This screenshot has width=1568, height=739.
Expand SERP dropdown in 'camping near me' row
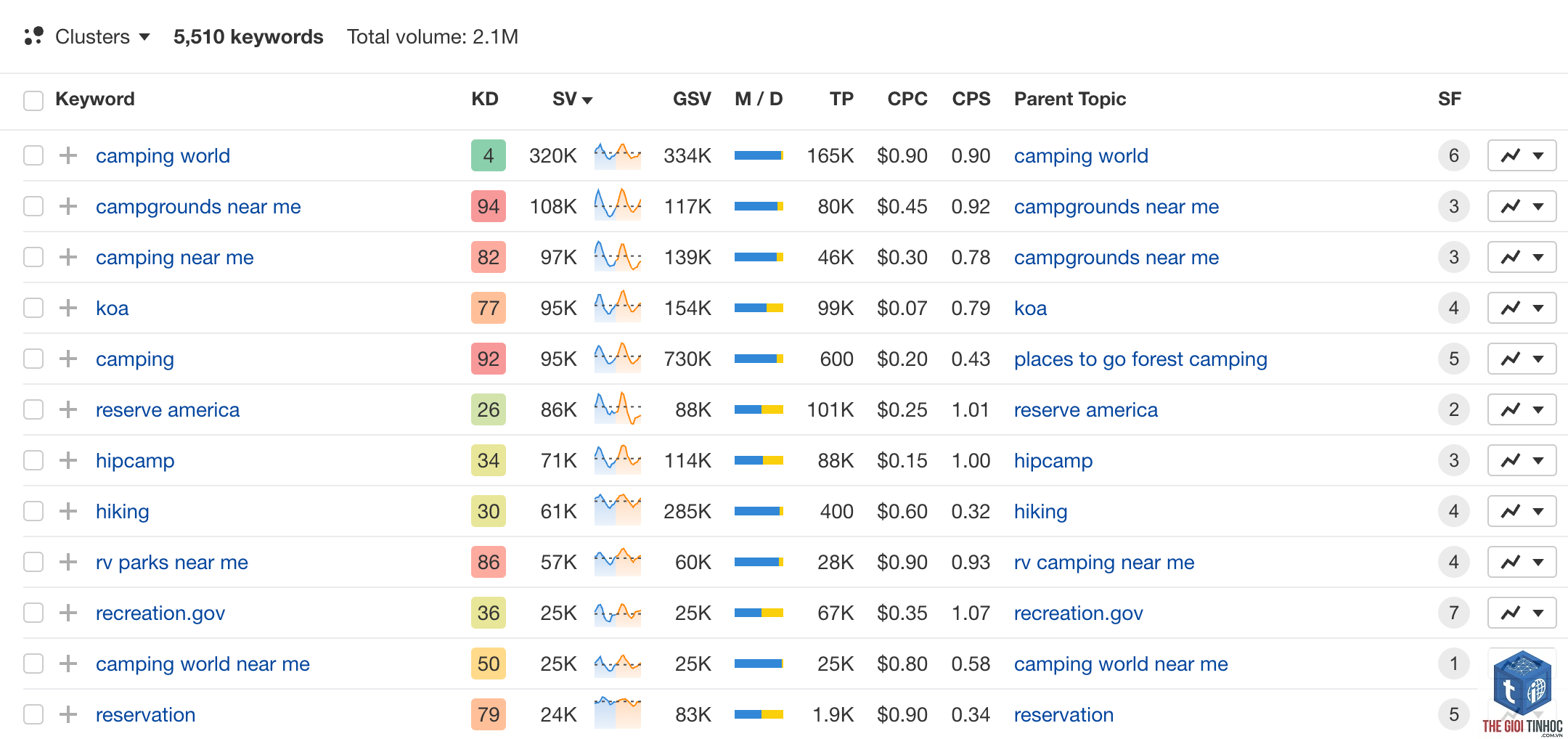tap(1522, 257)
